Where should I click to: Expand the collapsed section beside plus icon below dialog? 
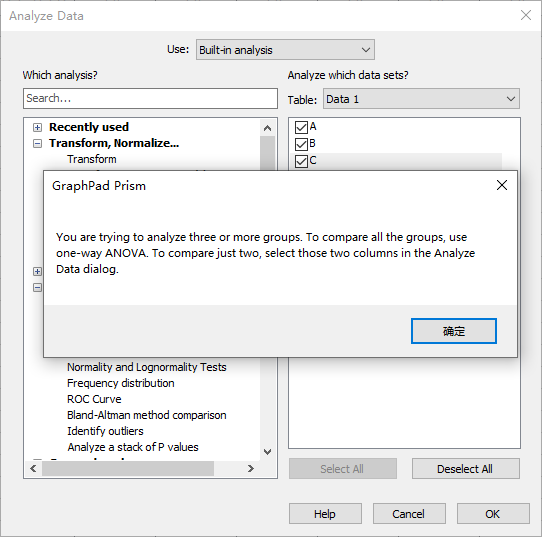point(37,271)
